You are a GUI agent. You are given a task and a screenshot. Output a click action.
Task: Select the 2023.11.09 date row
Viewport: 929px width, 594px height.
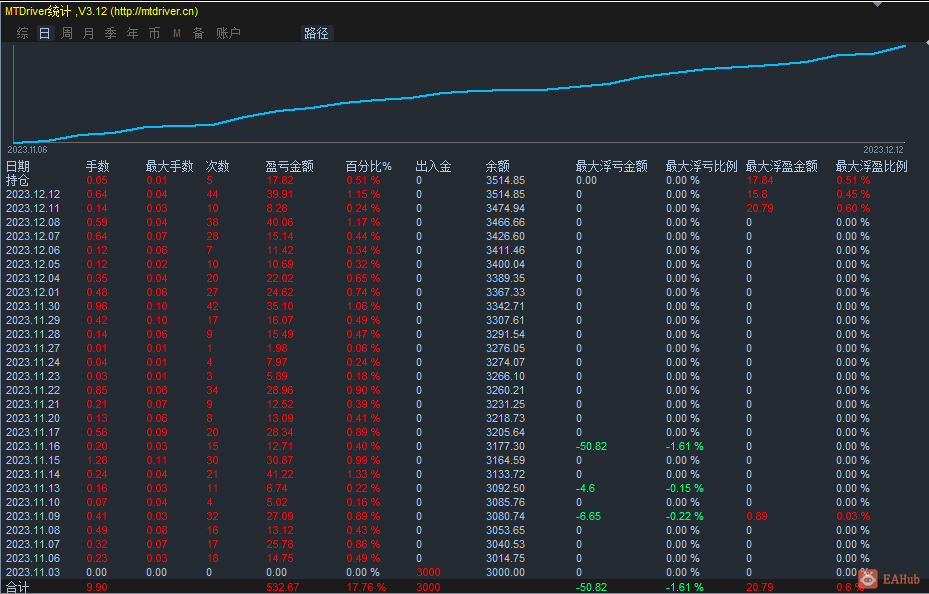pyautogui.click(x=33, y=516)
